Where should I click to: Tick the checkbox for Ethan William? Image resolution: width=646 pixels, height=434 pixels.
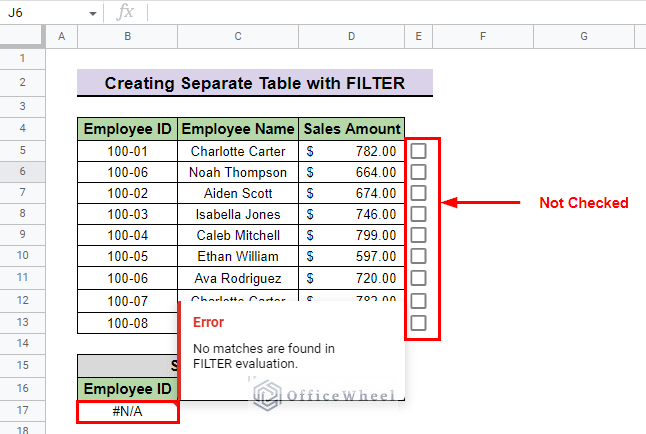click(x=418, y=256)
